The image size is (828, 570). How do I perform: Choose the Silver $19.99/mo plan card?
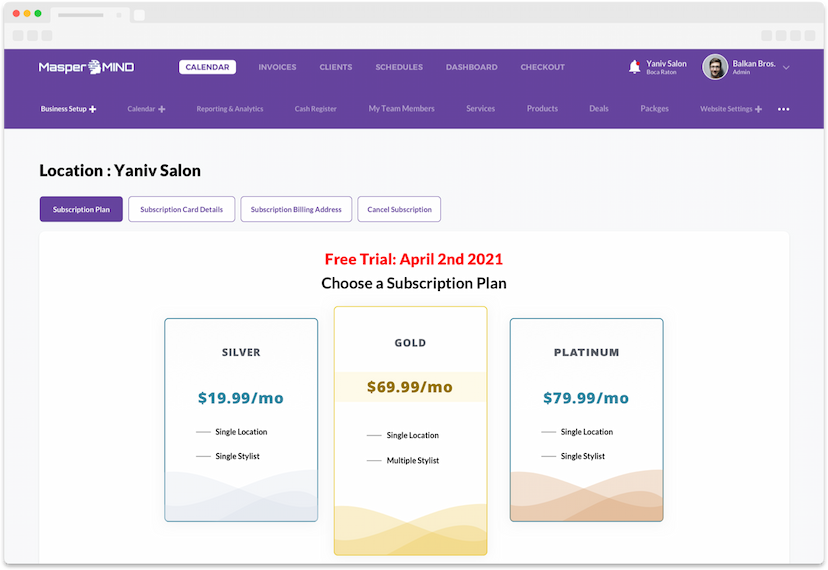tap(241, 419)
